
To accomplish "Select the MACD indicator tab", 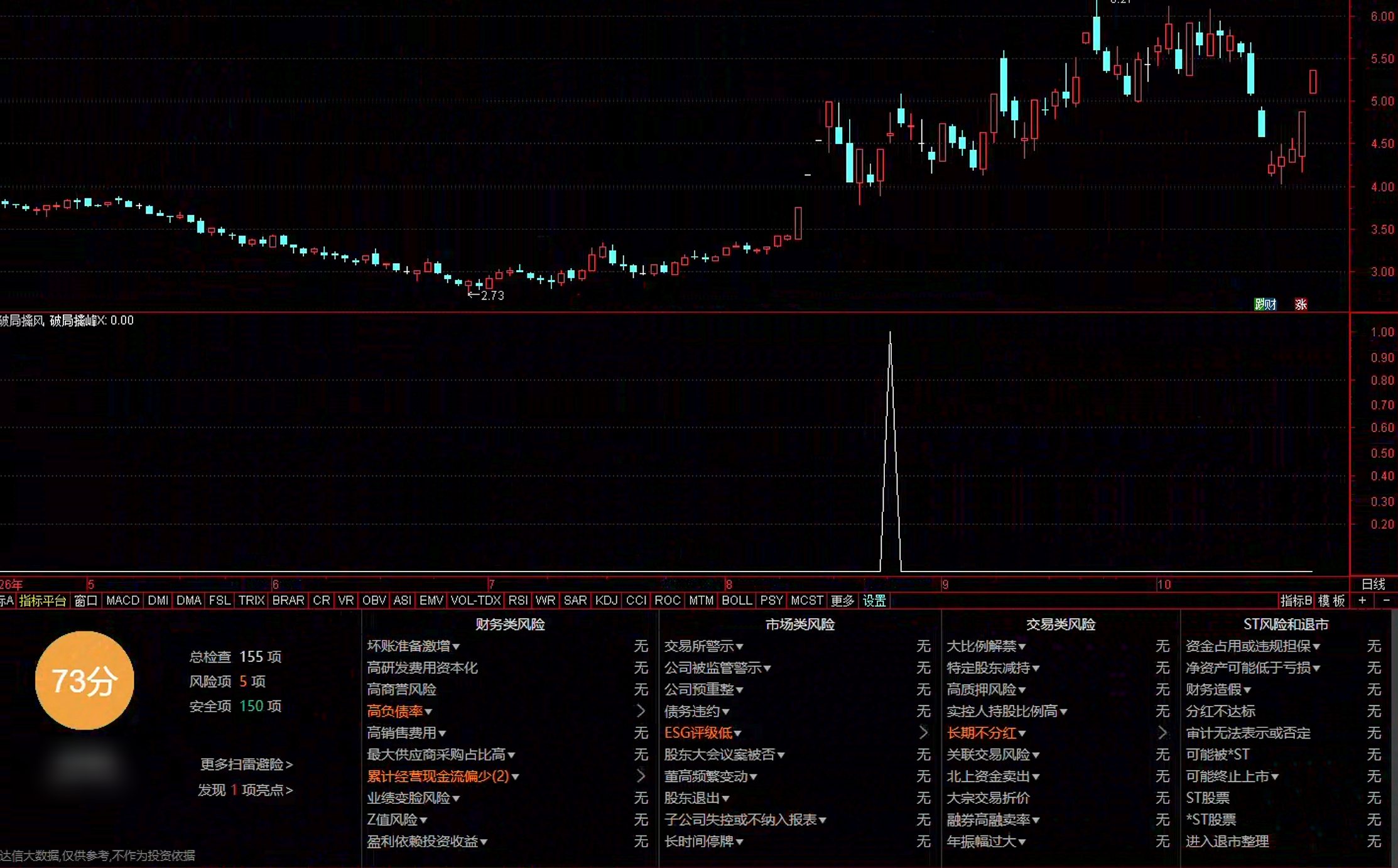I will [122, 600].
